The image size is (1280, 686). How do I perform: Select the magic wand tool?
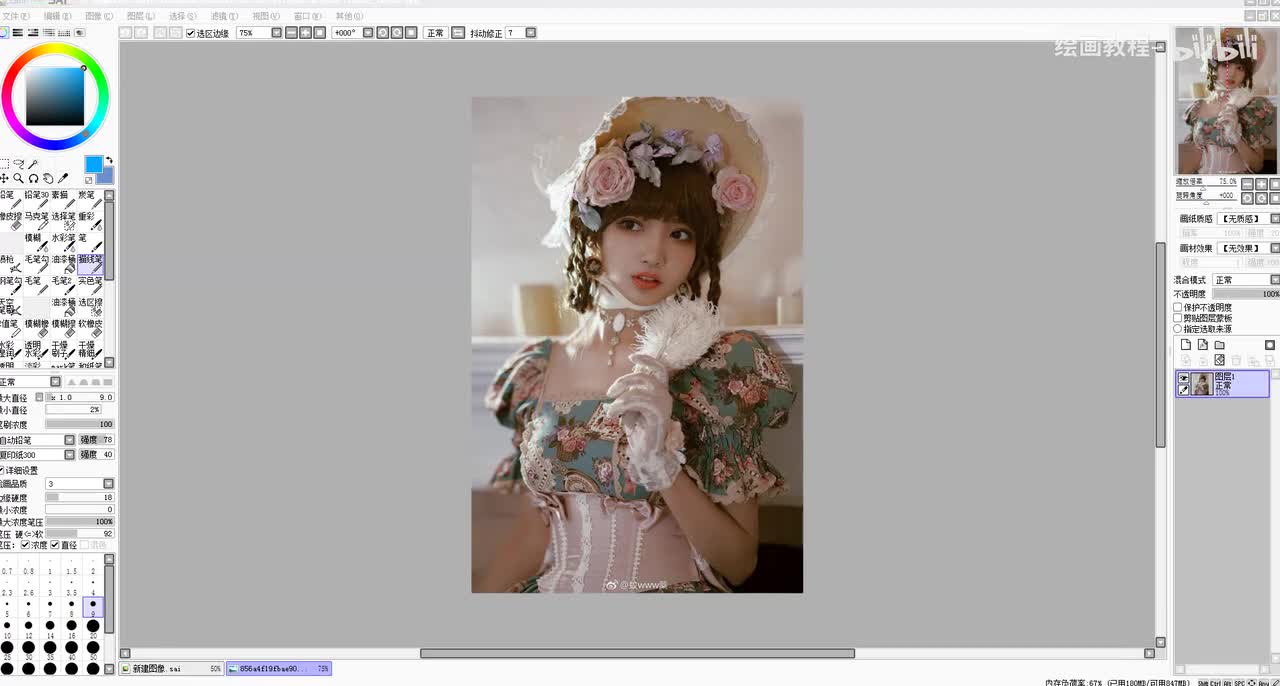pyautogui.click(x=33, y=164)
